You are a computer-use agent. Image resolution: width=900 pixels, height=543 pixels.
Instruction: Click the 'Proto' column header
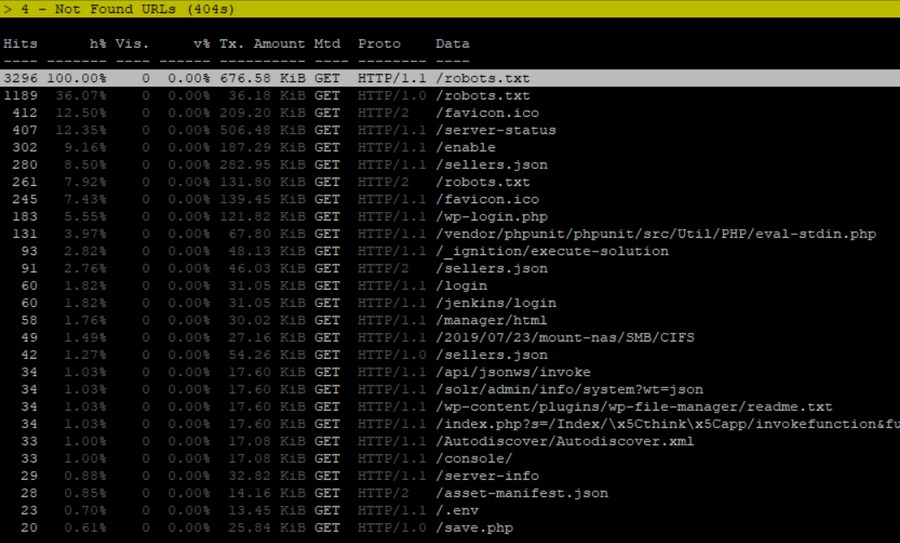pyautogui.click(x=379, y=44)
